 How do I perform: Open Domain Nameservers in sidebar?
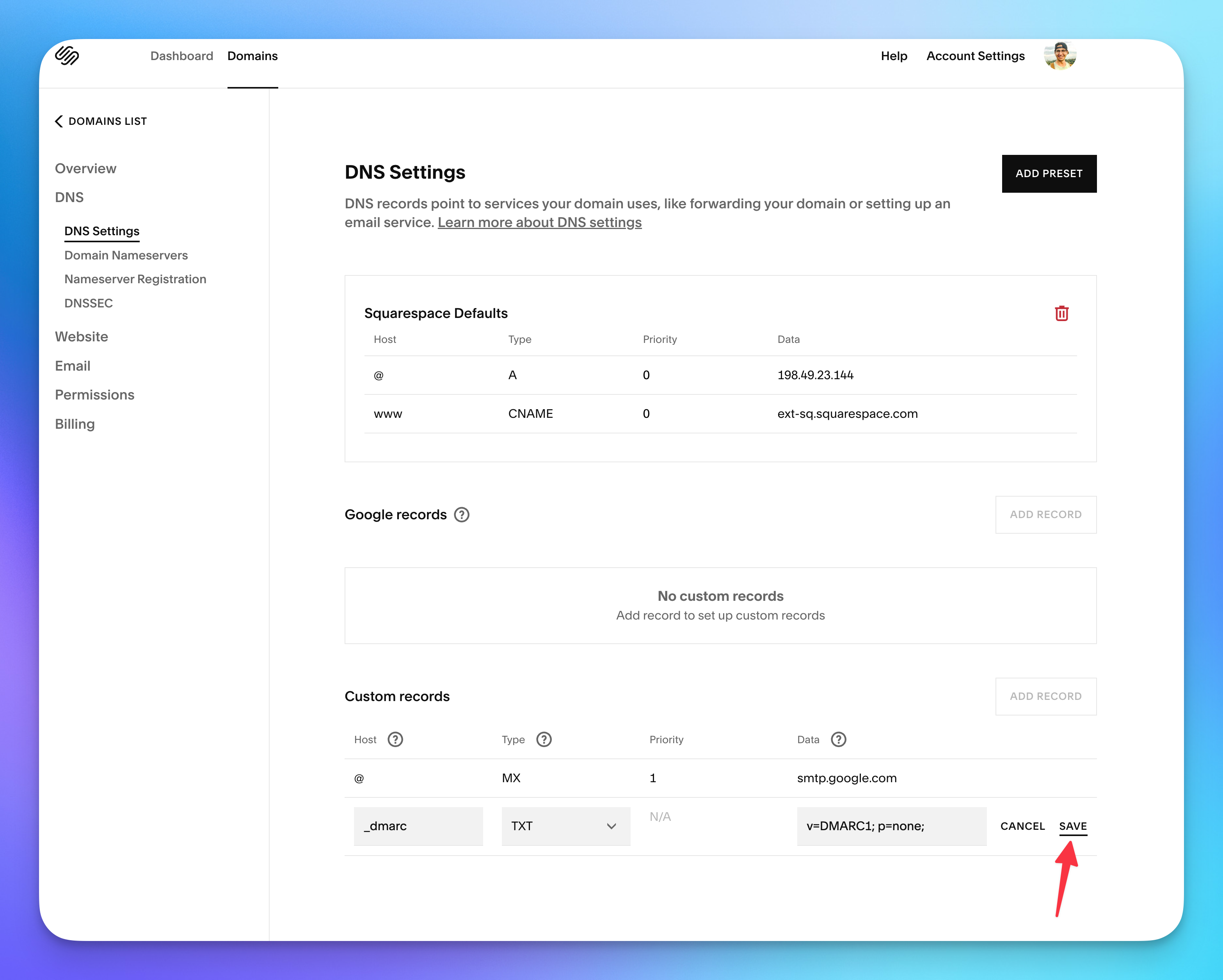click(126, 255)
